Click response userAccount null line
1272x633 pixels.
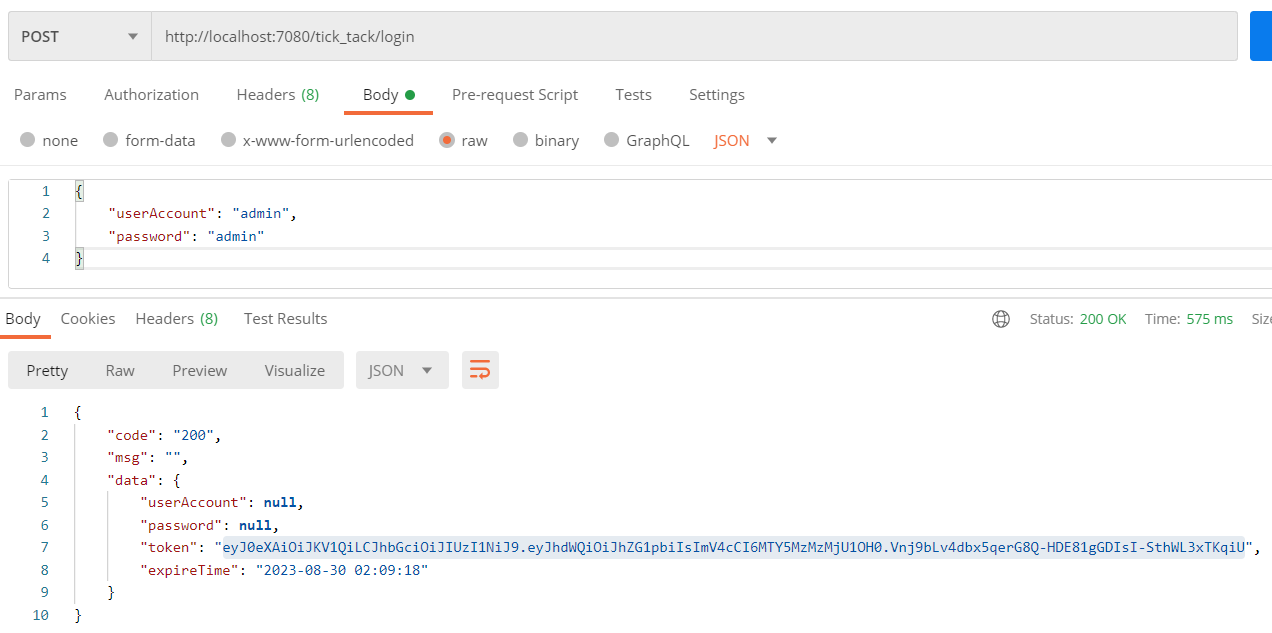point(222,502)
